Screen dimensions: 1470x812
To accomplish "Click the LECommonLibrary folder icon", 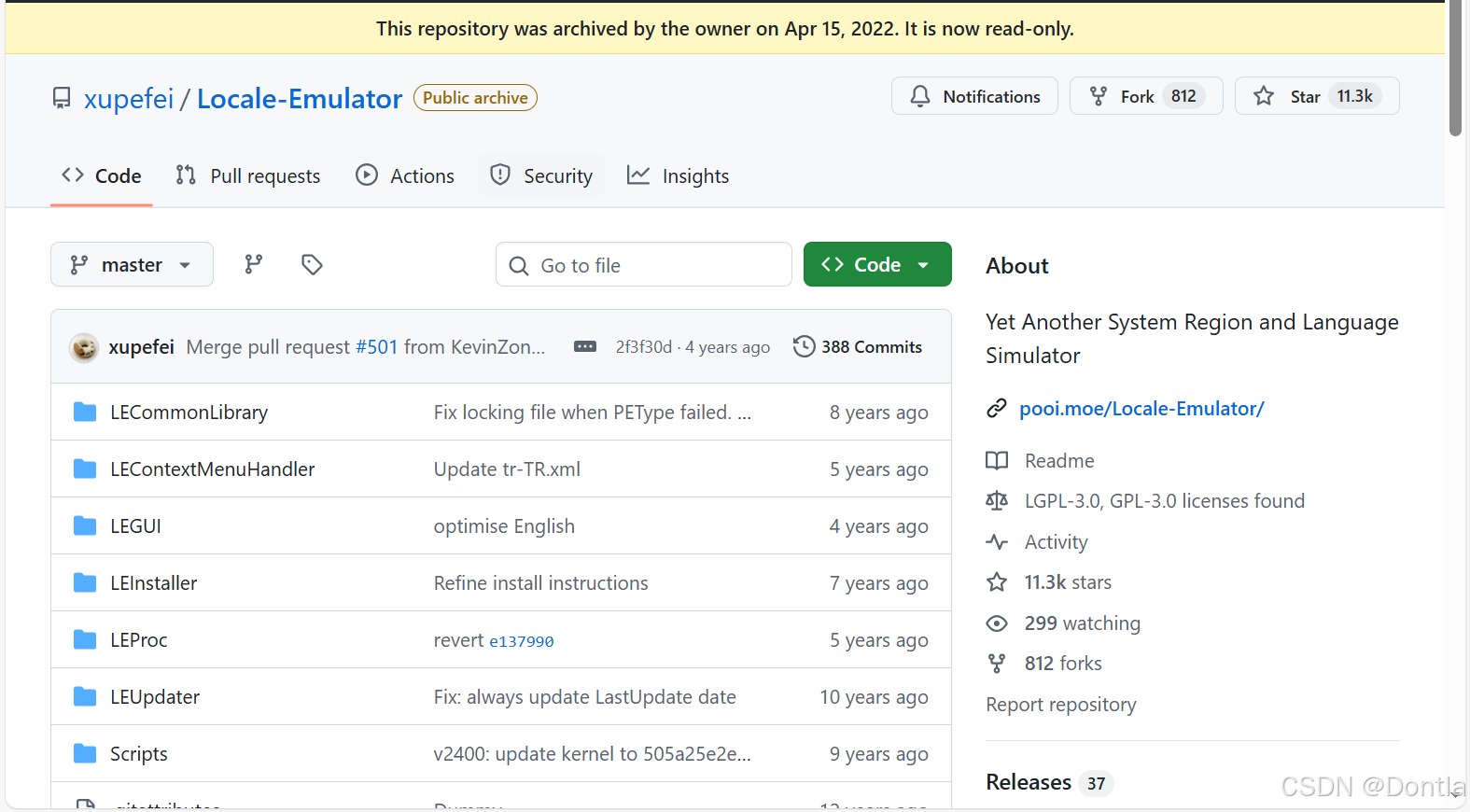I will tap(85, 412).
